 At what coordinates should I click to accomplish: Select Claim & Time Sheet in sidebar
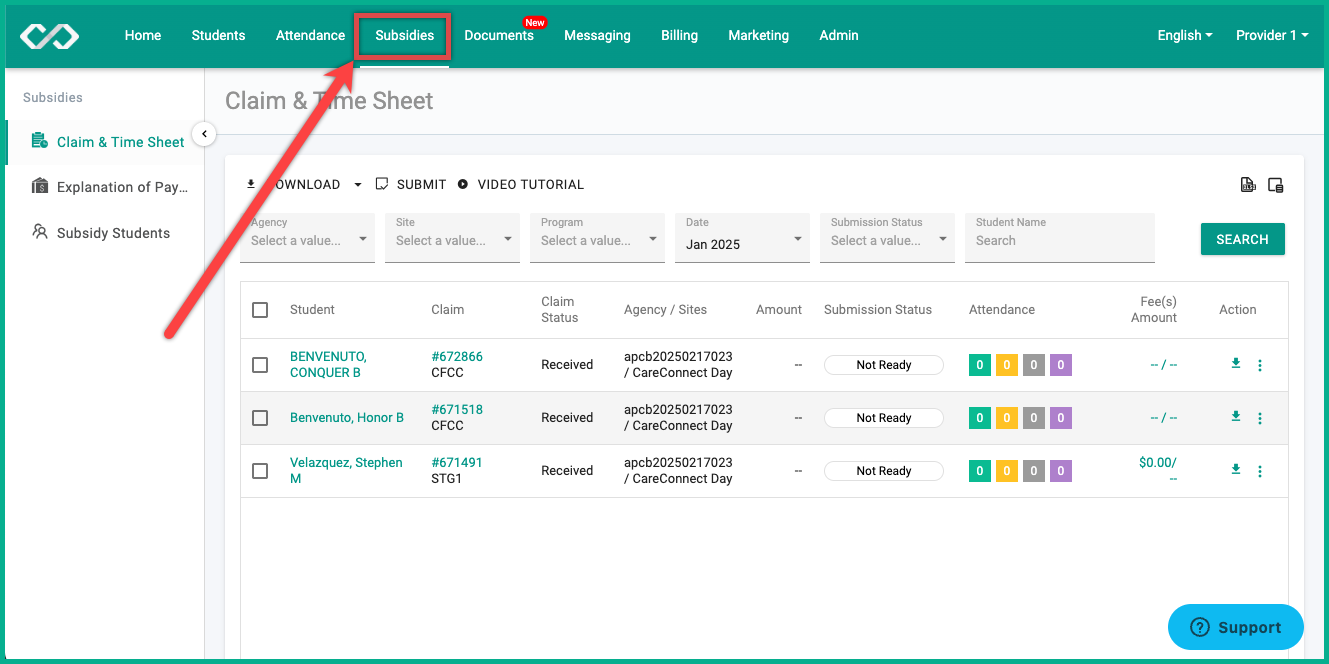tap(107, 142)
